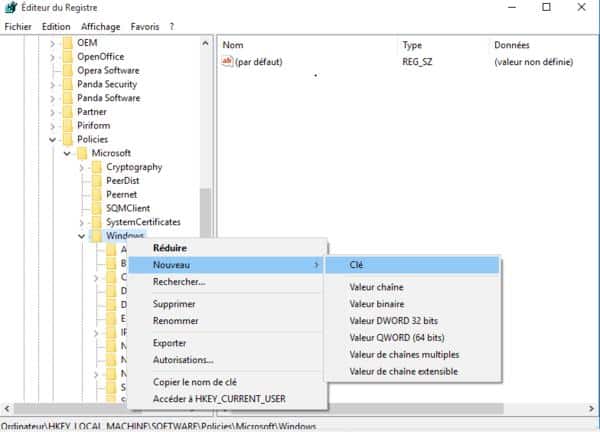The image size is (600, 432).
Task: Collapse the Policies tree node
Action: click(x=52, y=140)
